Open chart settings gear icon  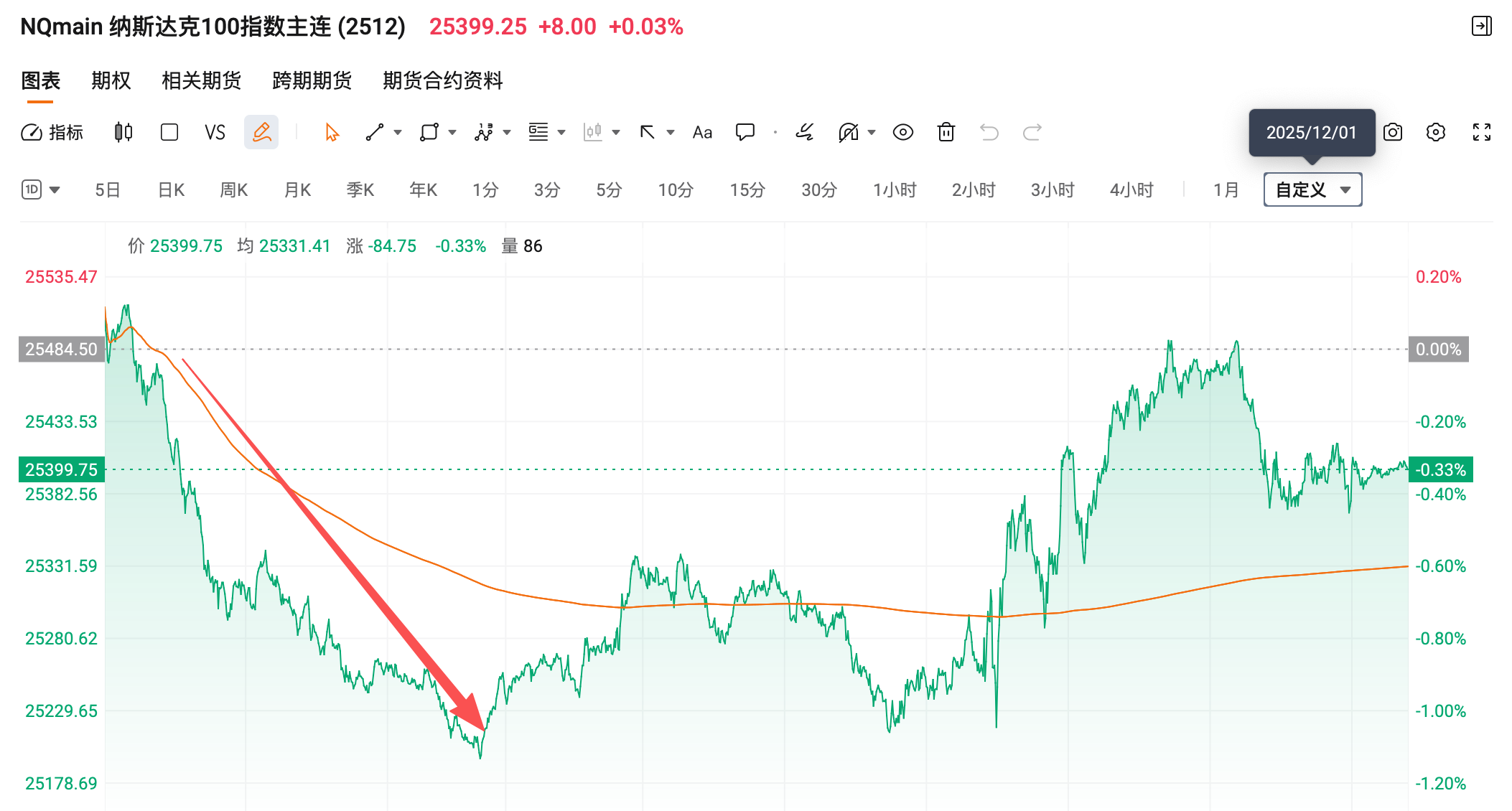(x=1436, y=132)
